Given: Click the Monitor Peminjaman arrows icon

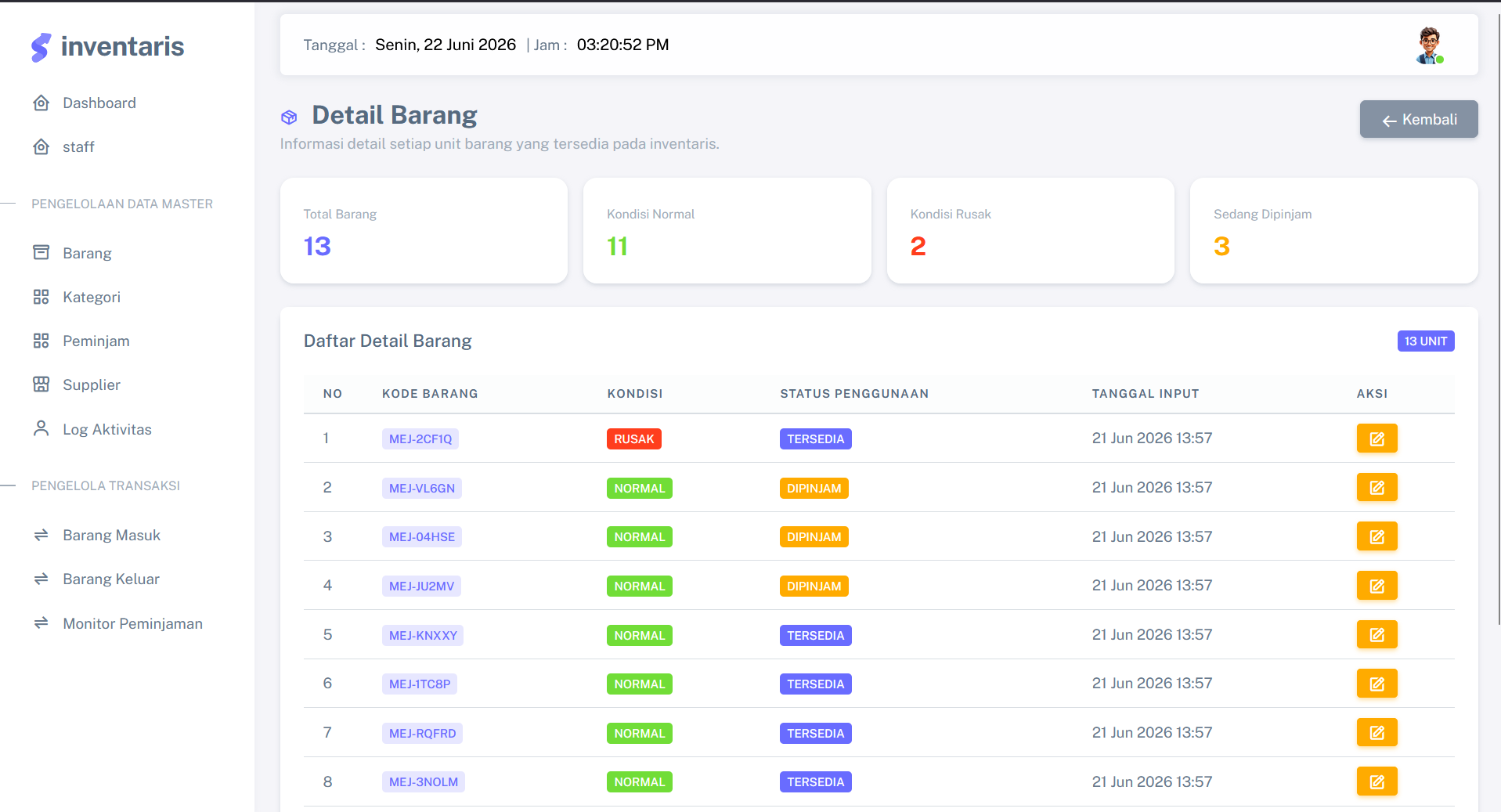Looking at the screenshot, I should (41, 623).
